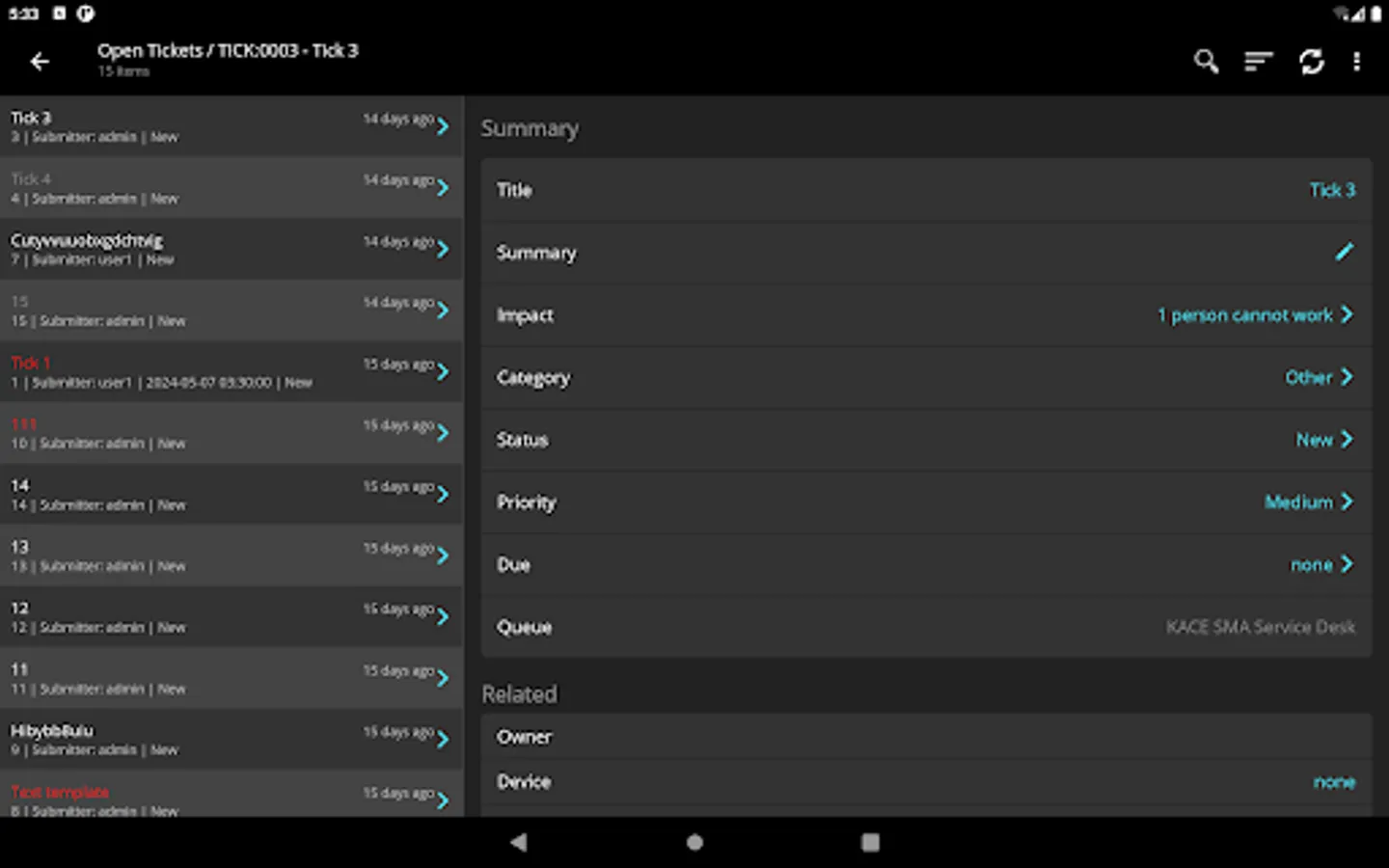Change Impact from '1 person cannot work'

(x=1254, y=314)
